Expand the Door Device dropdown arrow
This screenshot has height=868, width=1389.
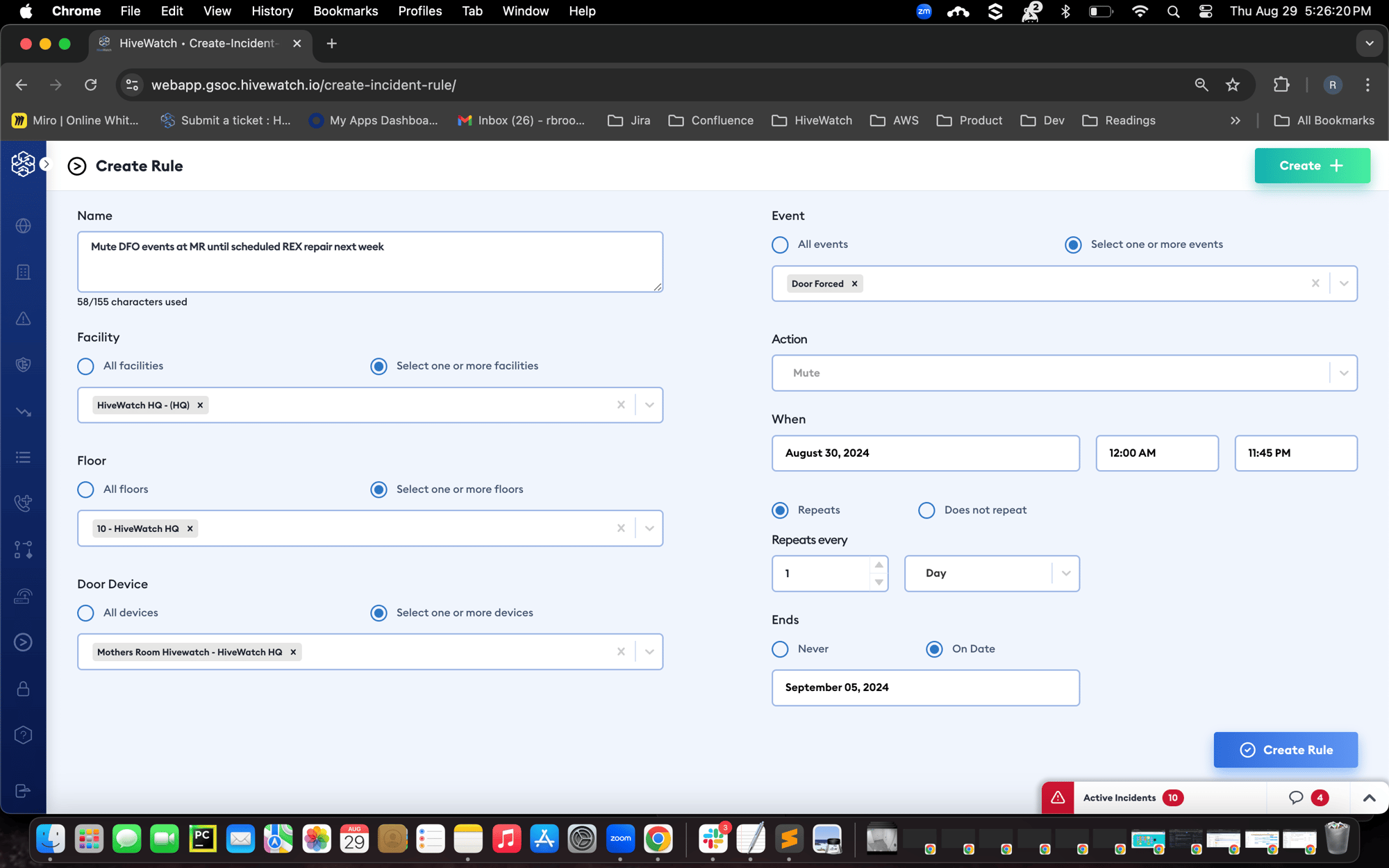[x=649, y=651]
